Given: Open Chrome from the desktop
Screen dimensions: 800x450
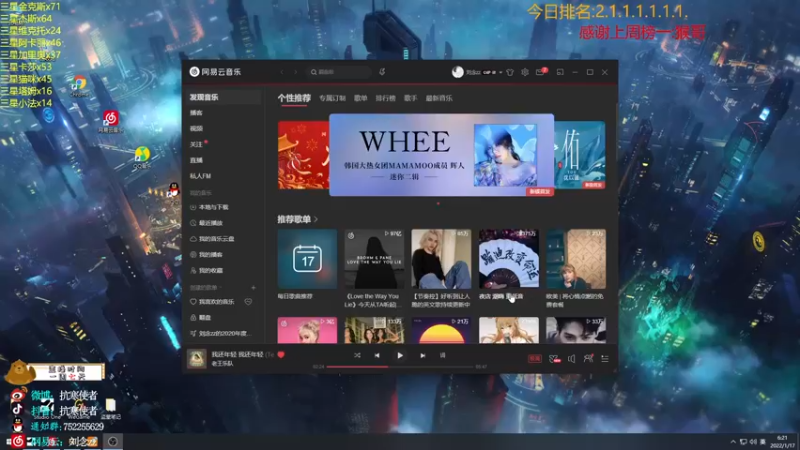Looking at the screenshot, I should (79, 85).
